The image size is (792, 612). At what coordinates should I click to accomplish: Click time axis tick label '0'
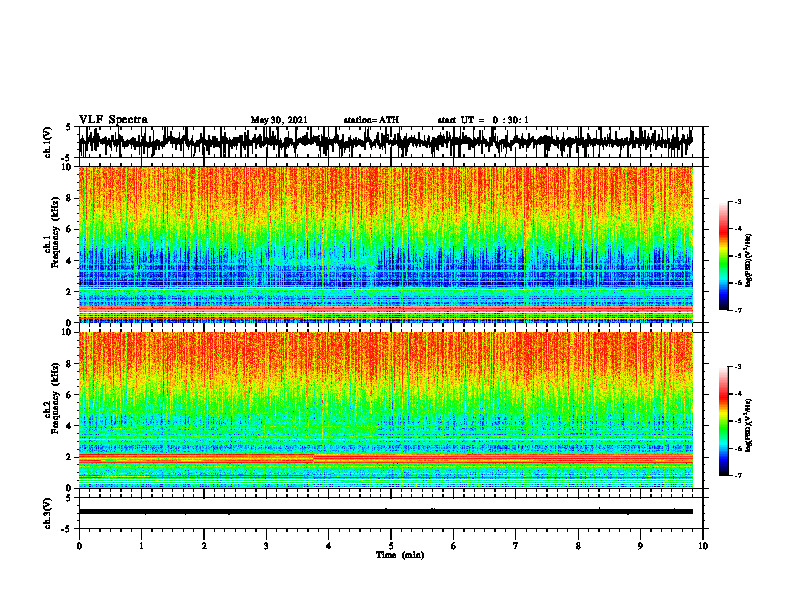coord(79,546)
